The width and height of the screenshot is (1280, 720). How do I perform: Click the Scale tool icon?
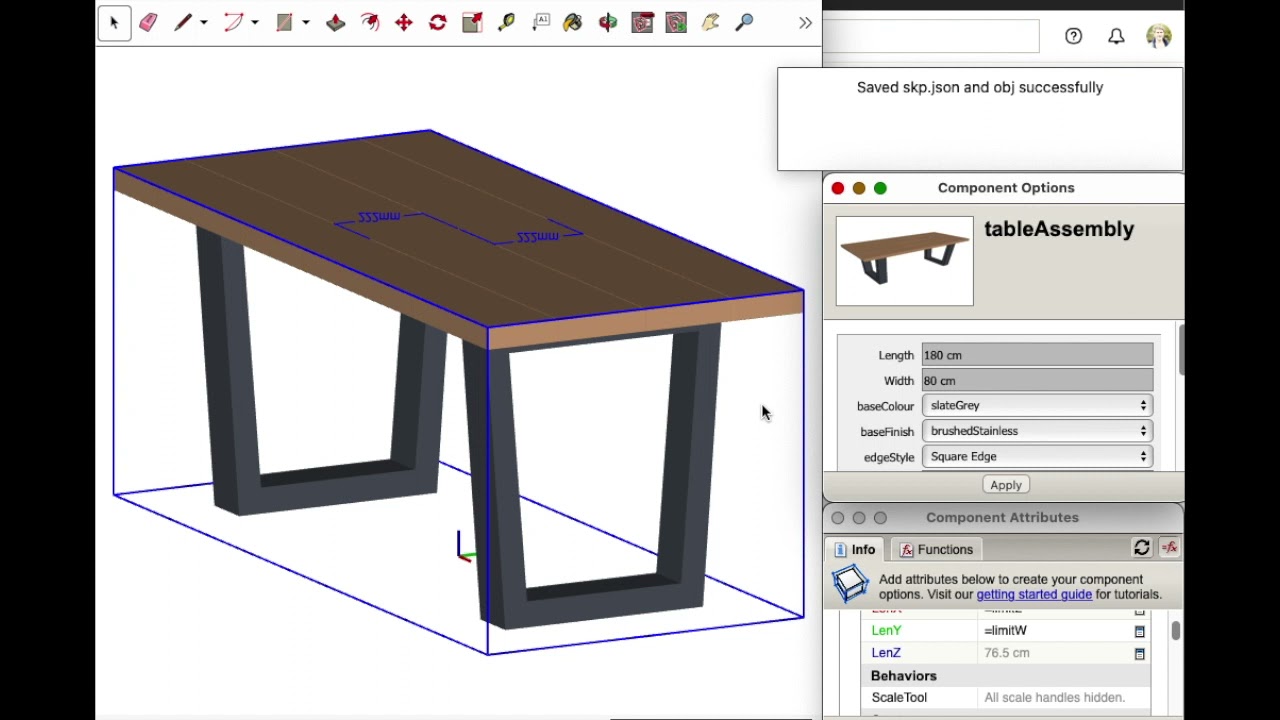click(472, 22)
